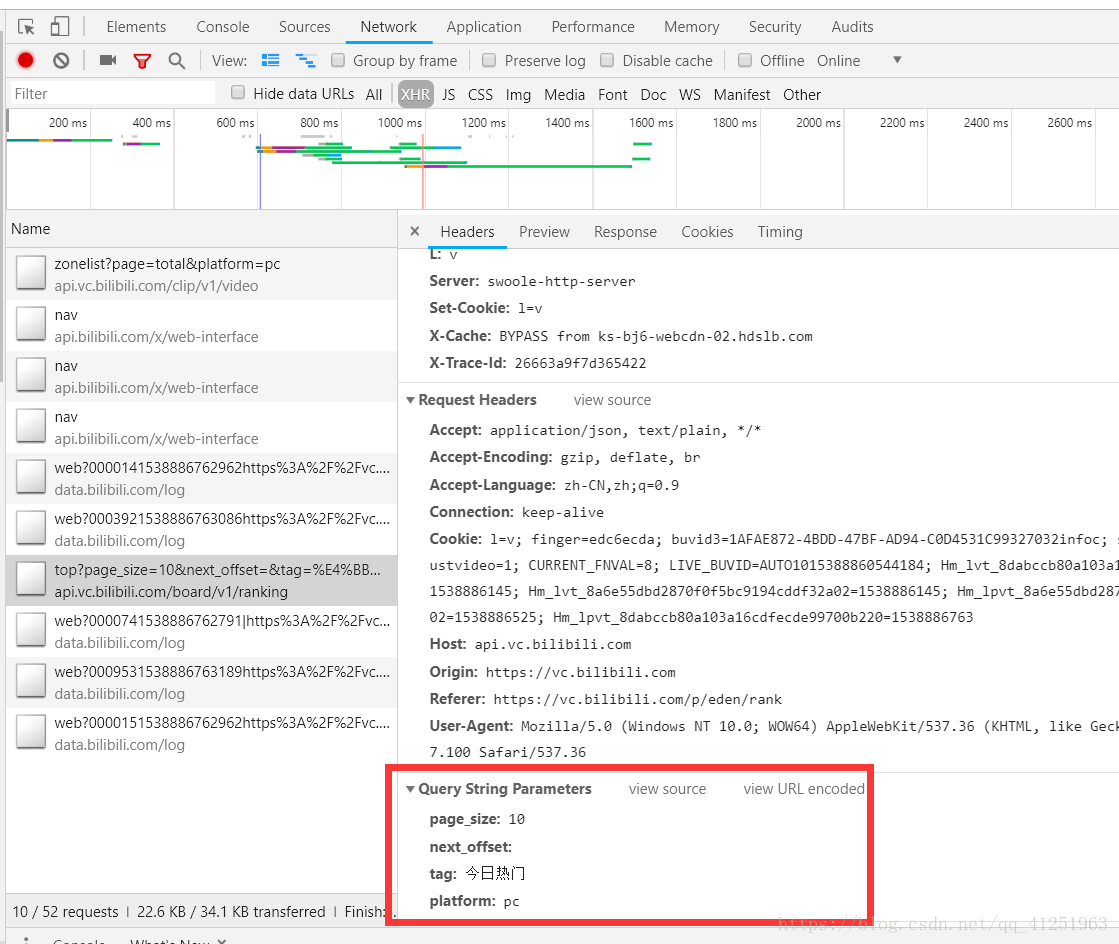Focus the Filter text field
The image size is (1119, 944).
112,93
